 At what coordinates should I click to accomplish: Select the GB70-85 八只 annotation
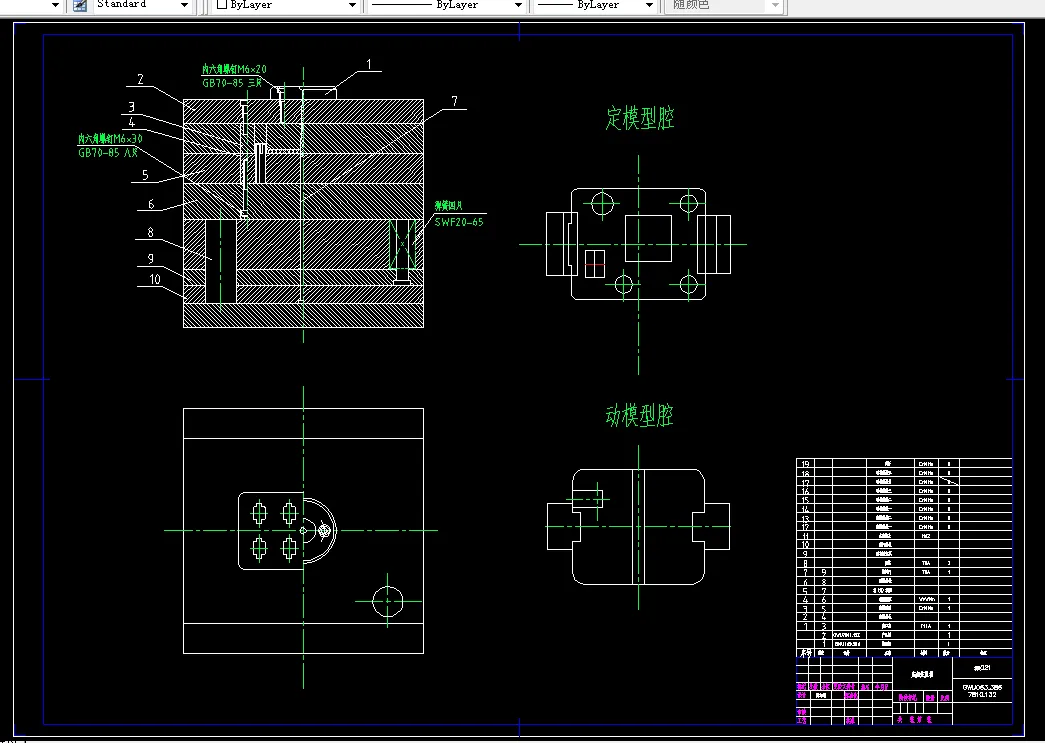(x=108, y=153)
